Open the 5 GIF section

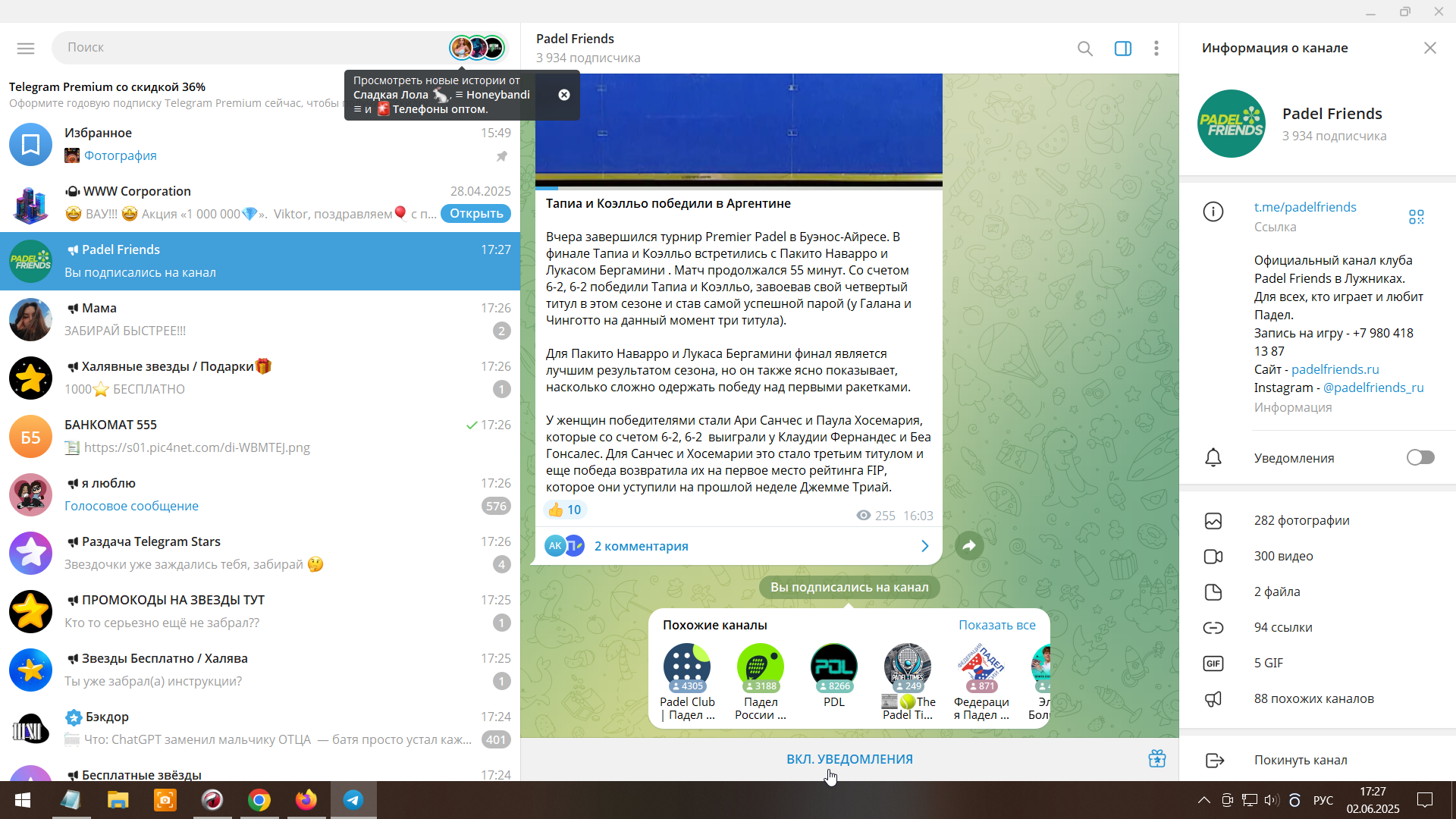1317,663
